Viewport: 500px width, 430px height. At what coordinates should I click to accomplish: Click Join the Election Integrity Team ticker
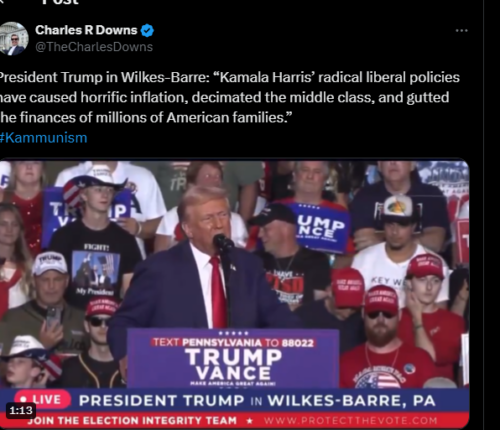click(132, 421)
